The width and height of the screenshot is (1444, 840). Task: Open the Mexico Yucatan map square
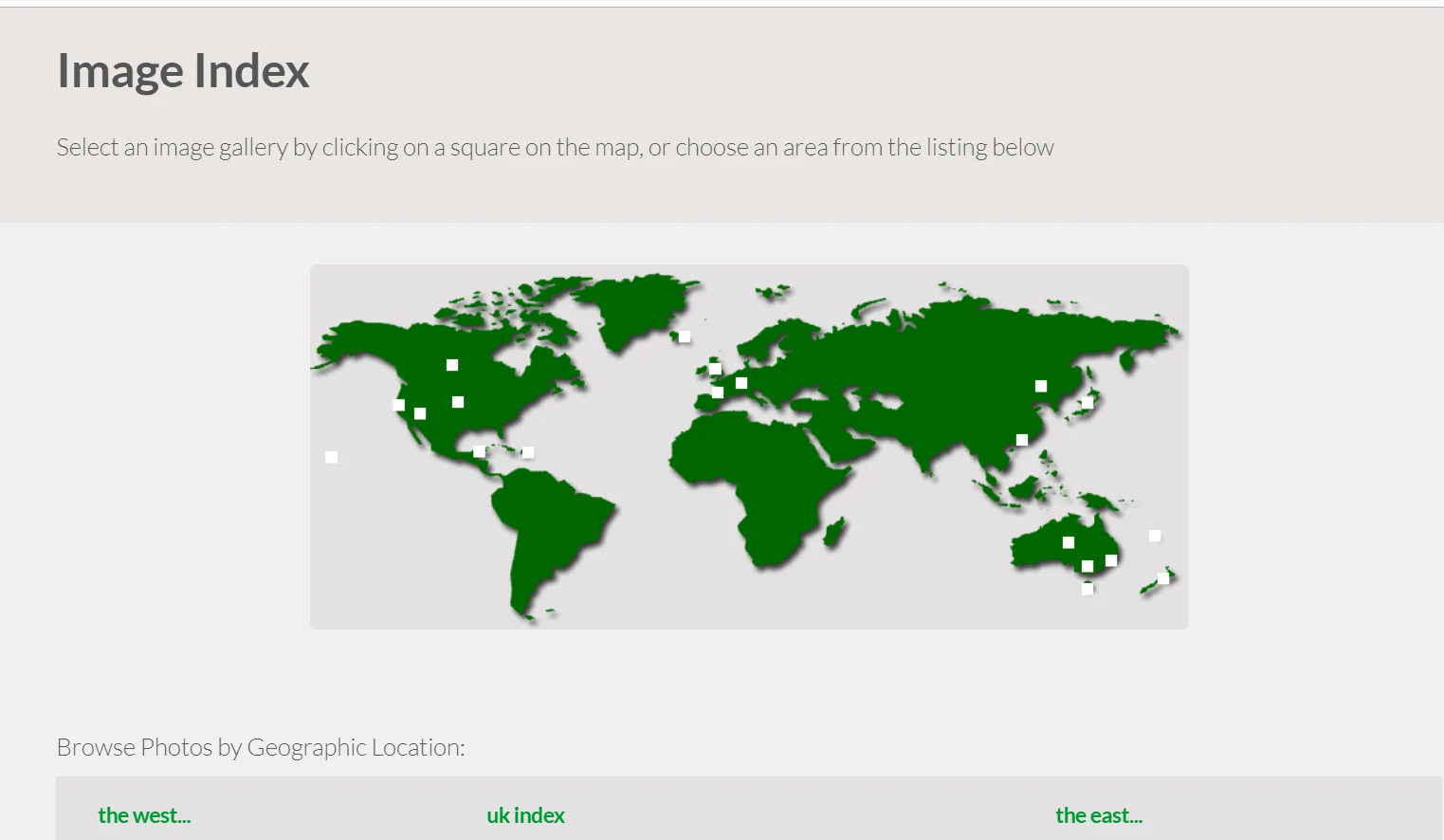pos(479,451)
